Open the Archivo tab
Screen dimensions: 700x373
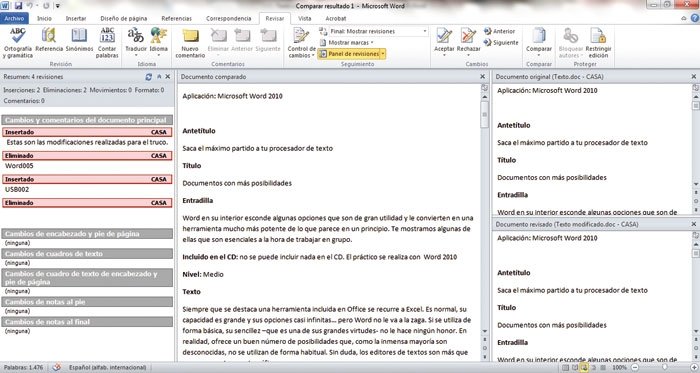pos(14,18)
